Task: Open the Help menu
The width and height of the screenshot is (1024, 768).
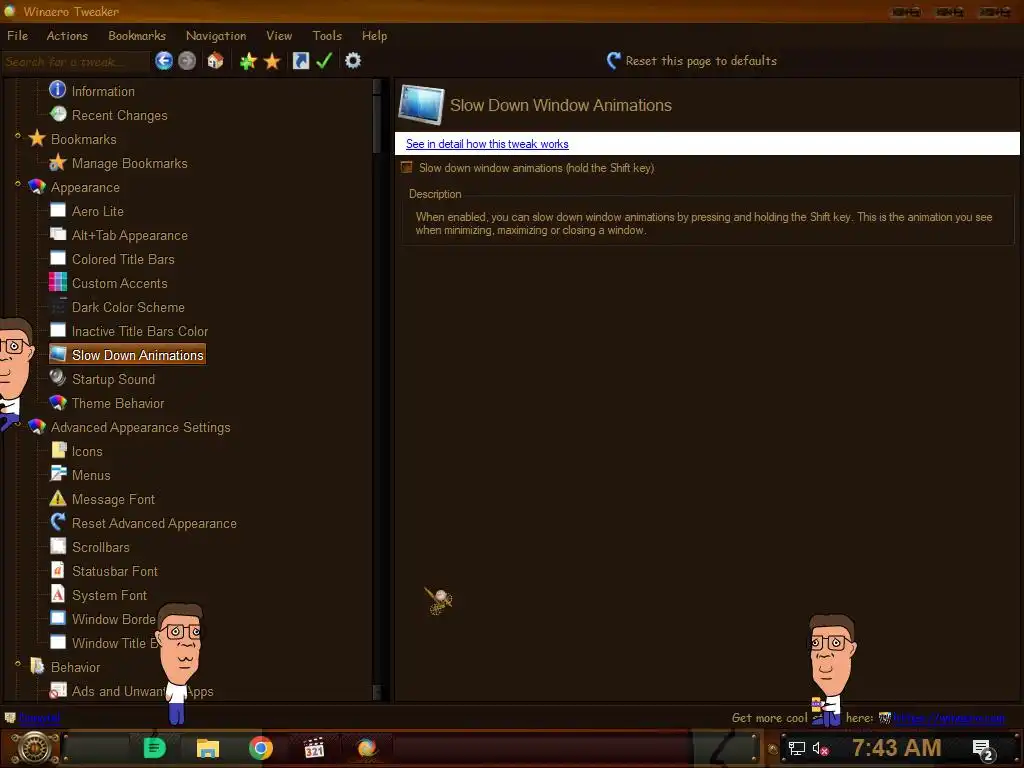Action: [x=375, y=35]
